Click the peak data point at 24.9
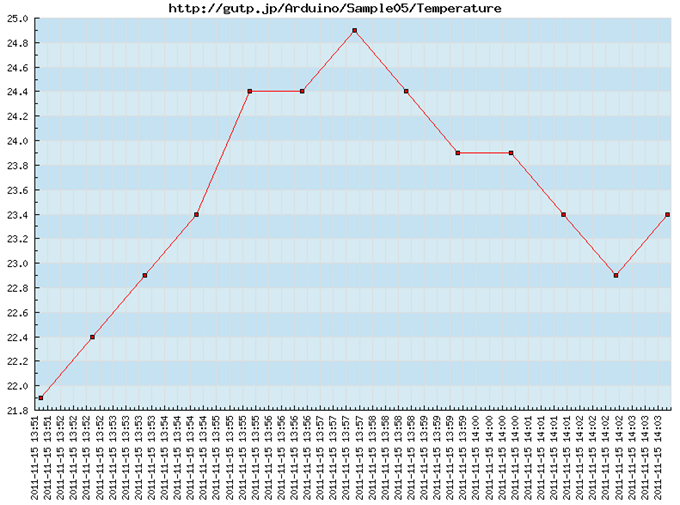This screenshot has width=680, height=505. point(354,31)
